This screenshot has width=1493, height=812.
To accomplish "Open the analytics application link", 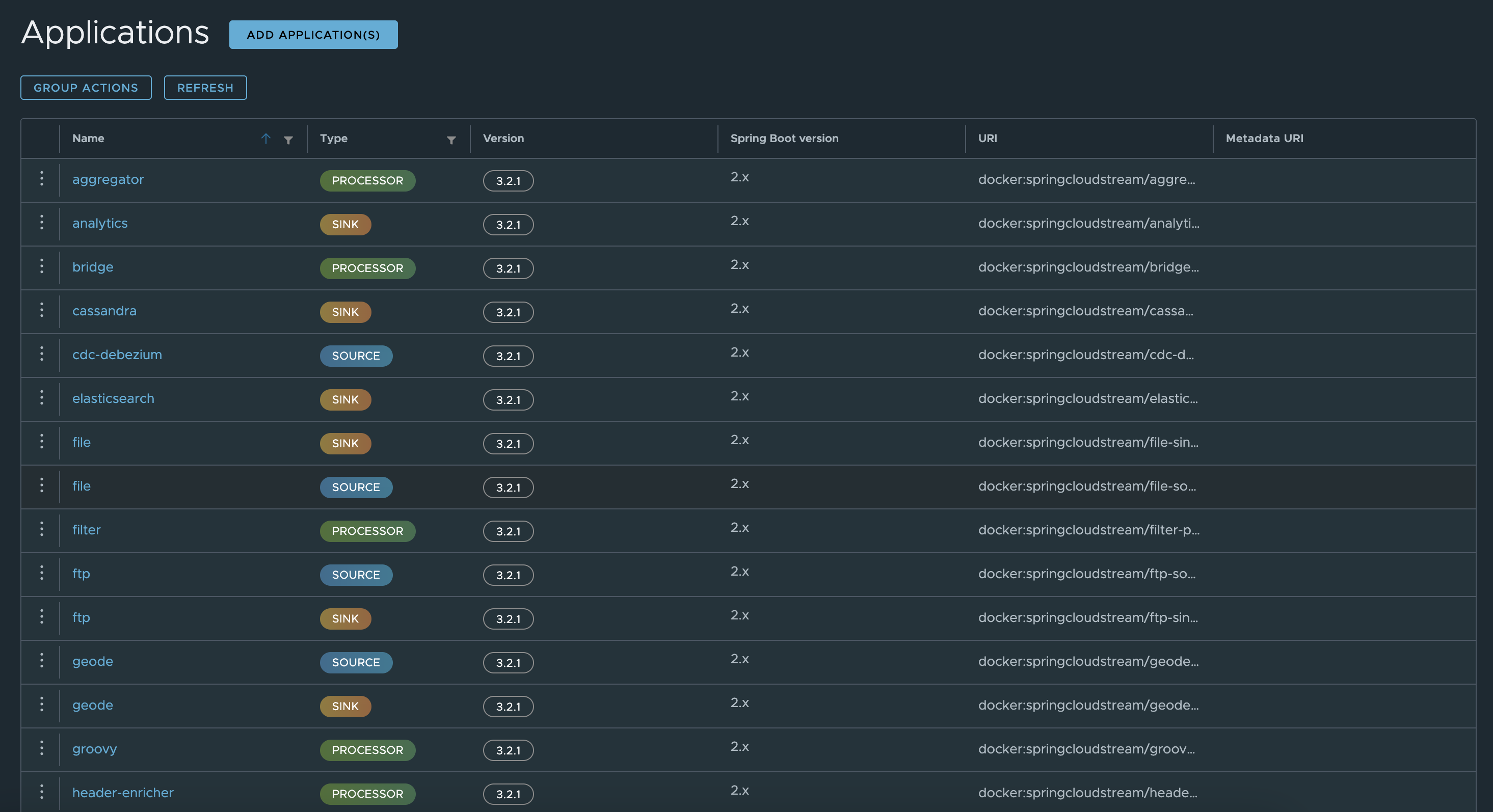I will click(100, 224).
